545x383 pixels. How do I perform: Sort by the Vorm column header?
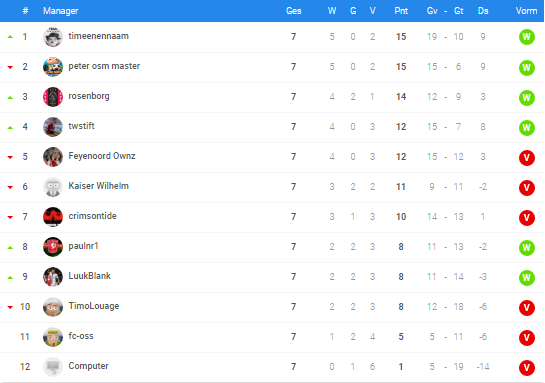pos(526,11)
